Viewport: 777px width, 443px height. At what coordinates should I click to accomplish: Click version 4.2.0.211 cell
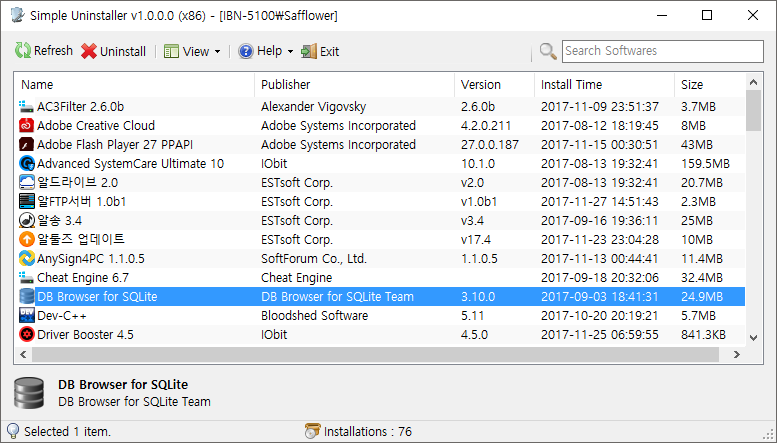coord(486,125)
